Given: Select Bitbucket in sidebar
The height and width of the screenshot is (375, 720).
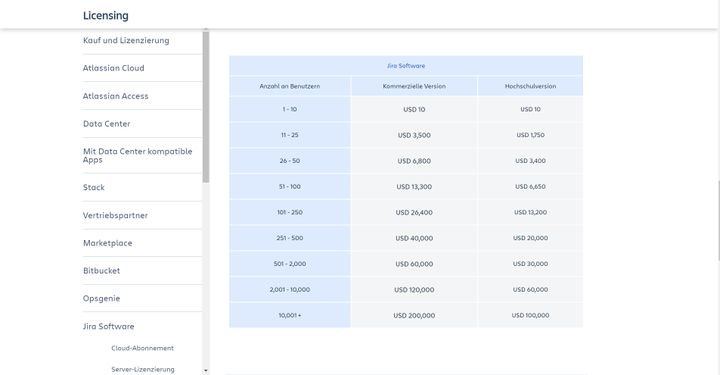Looking at the screenshot, I should (101, 270).
